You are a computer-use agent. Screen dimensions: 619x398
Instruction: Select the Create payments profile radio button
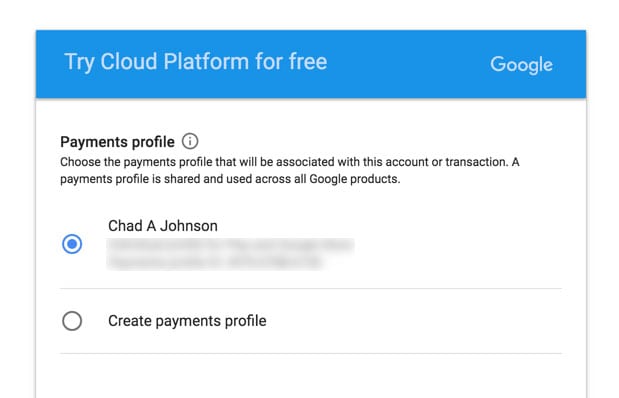pyautogui.click(x=72, y=321)
